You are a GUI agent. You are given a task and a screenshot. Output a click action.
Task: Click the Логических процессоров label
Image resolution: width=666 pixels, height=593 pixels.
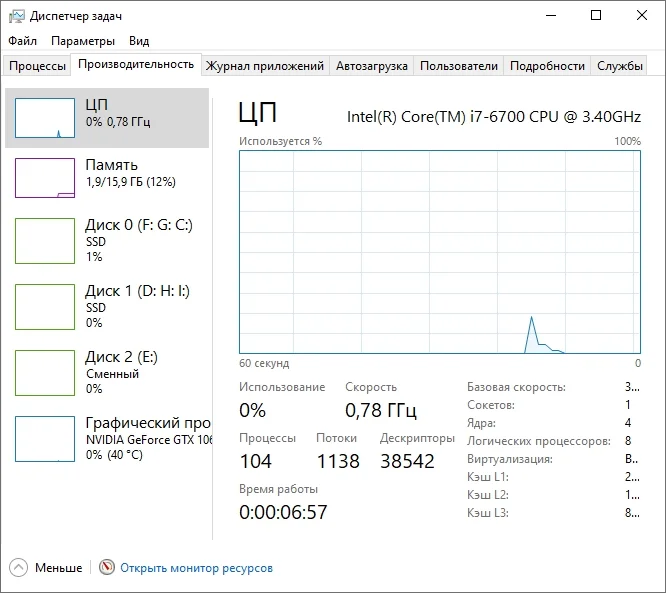coord(539,441)
